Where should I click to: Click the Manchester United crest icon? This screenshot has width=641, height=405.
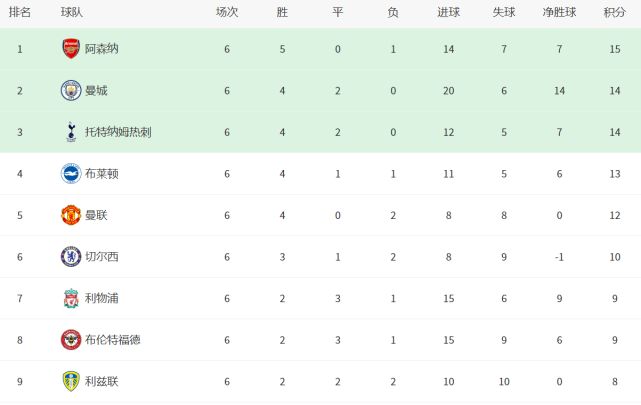[x=71, y=215]
